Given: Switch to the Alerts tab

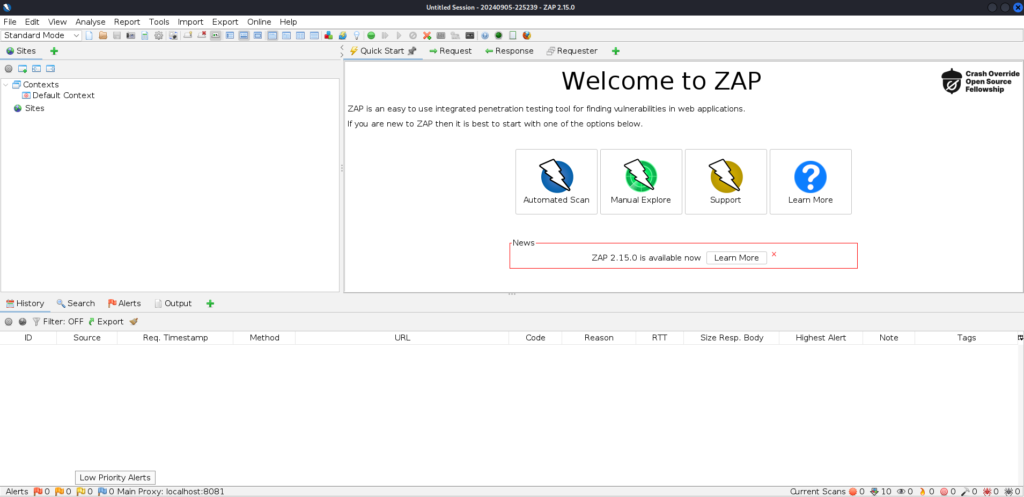Looking at the screenshot, I should coord(124,303).
